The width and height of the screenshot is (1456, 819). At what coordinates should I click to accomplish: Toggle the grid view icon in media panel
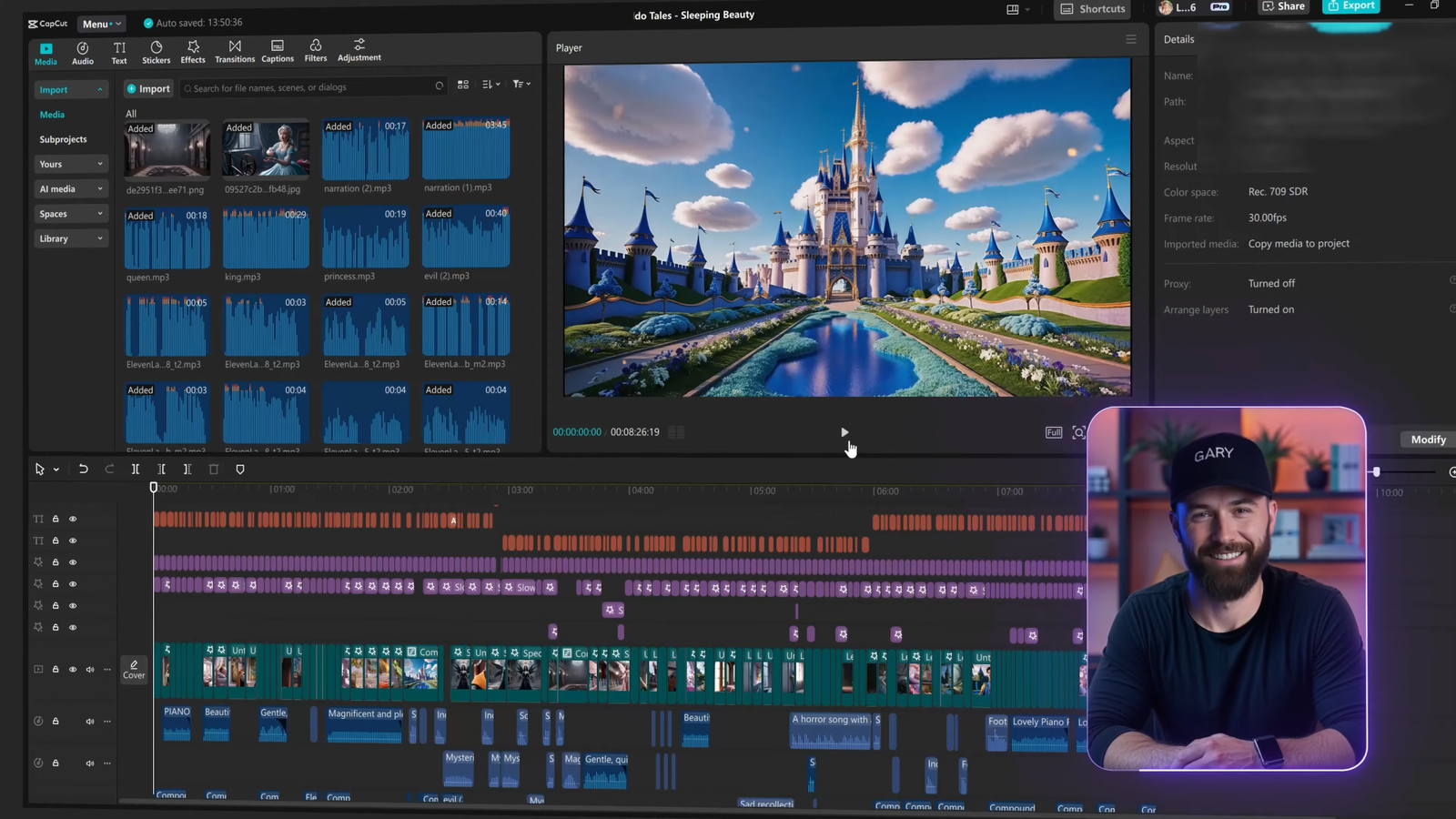[463, 85]
